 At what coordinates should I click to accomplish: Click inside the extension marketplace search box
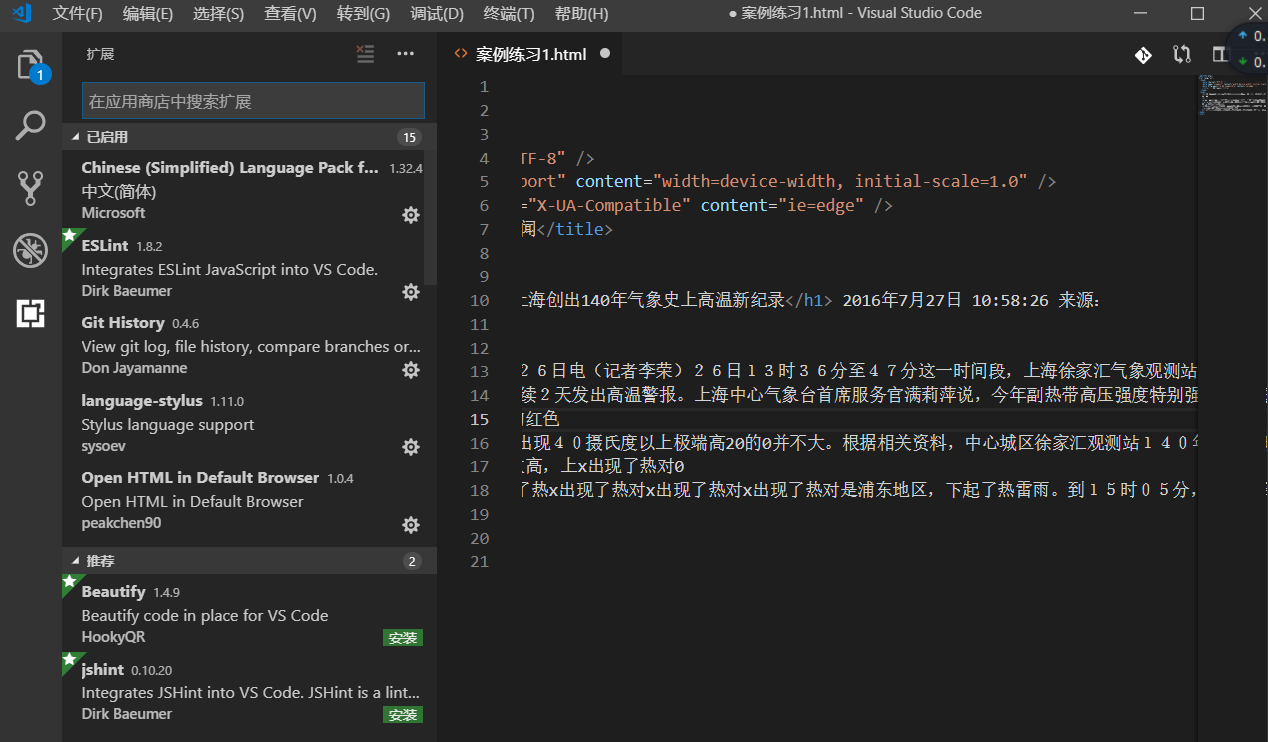[x=252, y=100]
